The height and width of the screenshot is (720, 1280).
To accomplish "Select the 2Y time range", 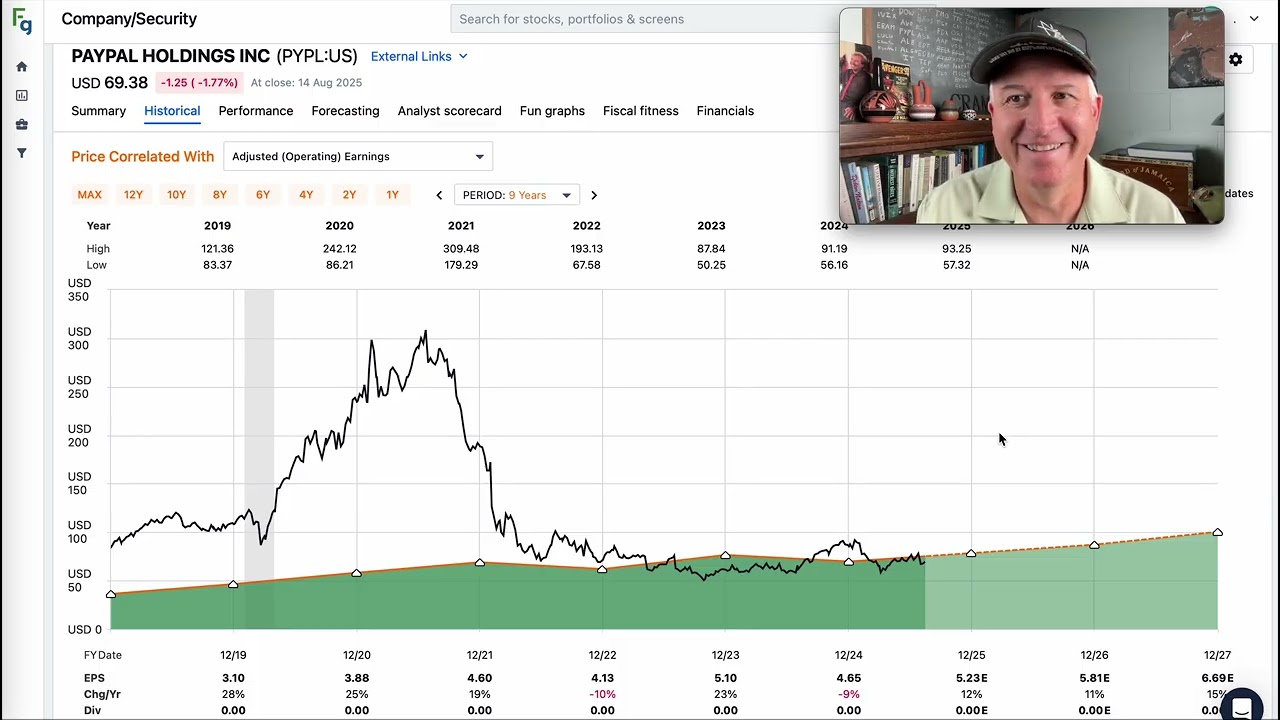I will pyautogui.click(x=349, y=195).
